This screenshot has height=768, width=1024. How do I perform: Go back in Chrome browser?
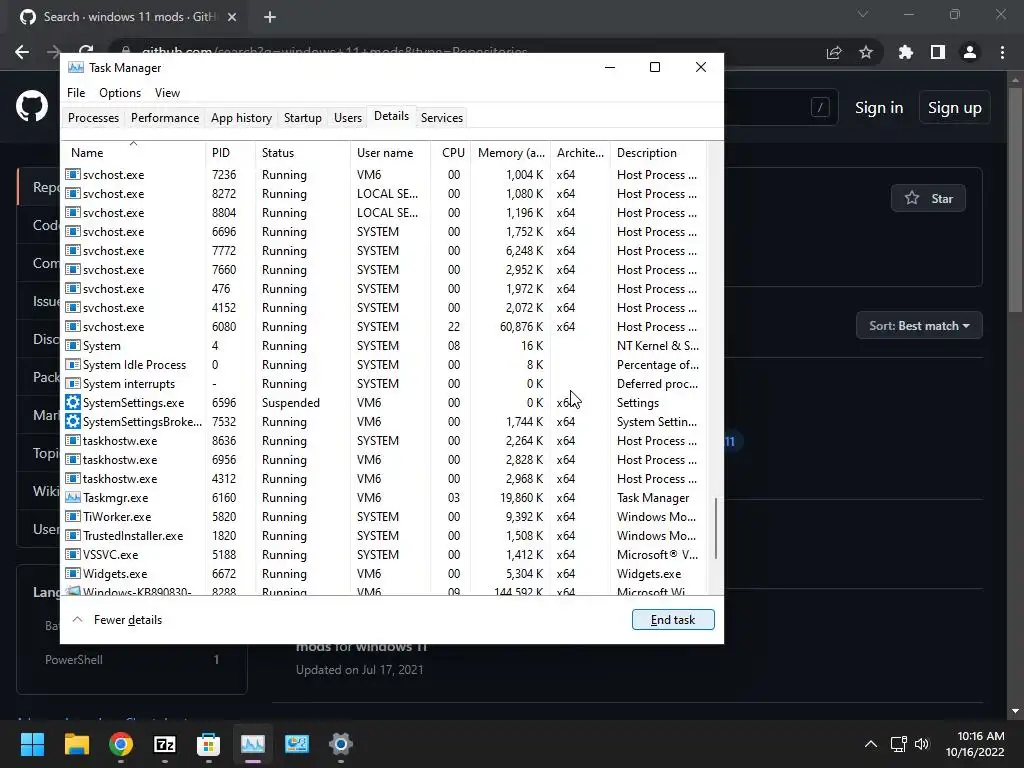tap(22, 52)
